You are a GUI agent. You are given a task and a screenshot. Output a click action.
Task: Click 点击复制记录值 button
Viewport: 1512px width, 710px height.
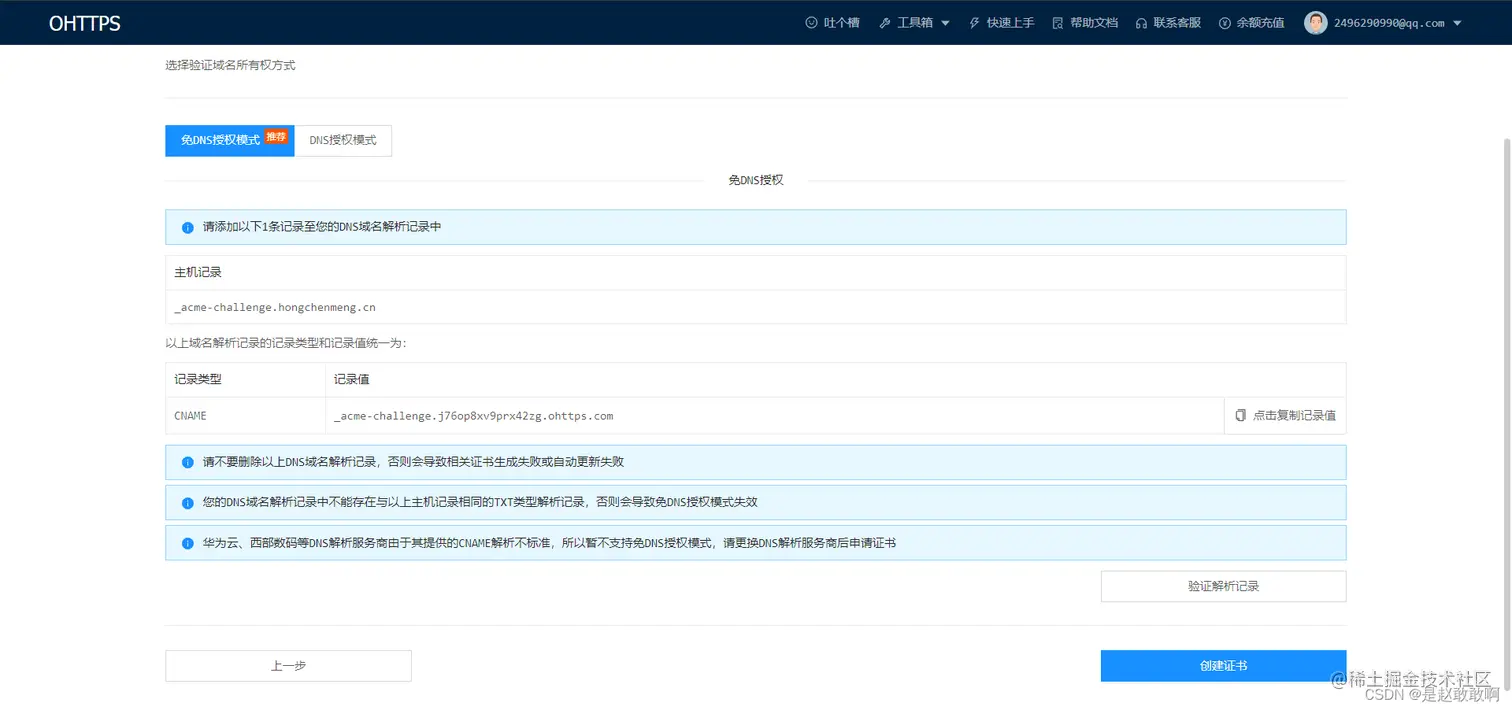pyautogui.click(x=1285, y=415)
